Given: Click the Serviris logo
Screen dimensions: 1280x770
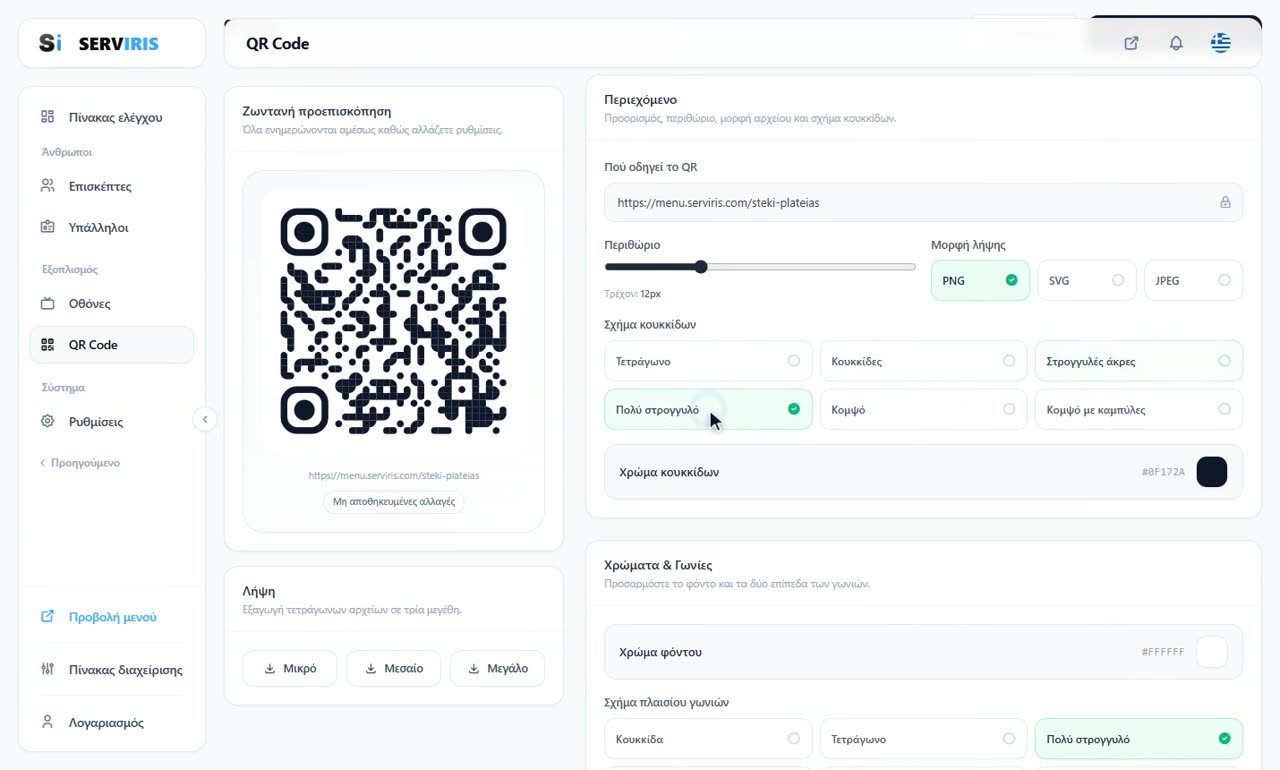Looking at the screenshot, I should pos(98,43).
